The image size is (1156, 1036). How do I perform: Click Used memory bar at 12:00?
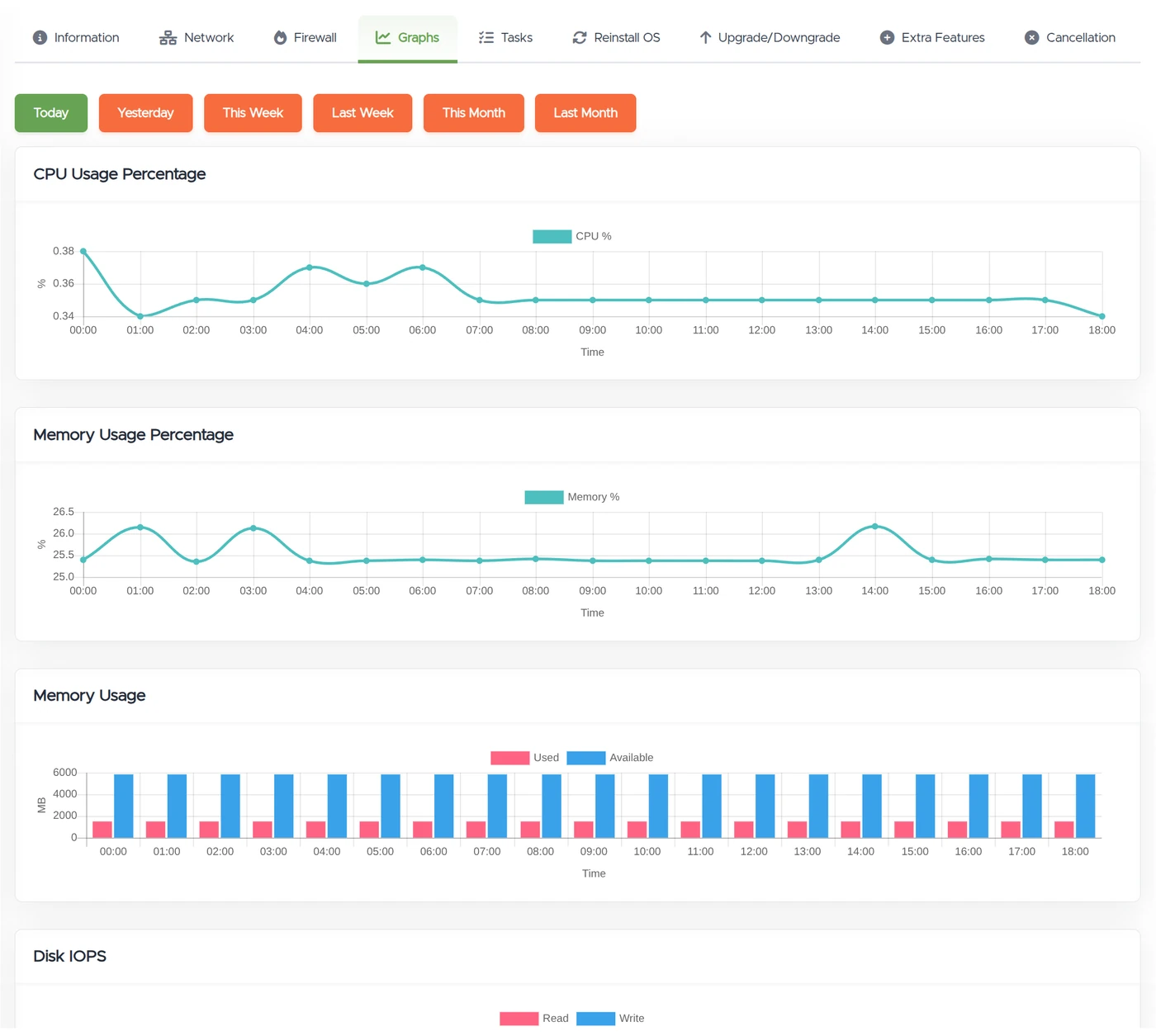pyautogui.click(x=744, y=830)
